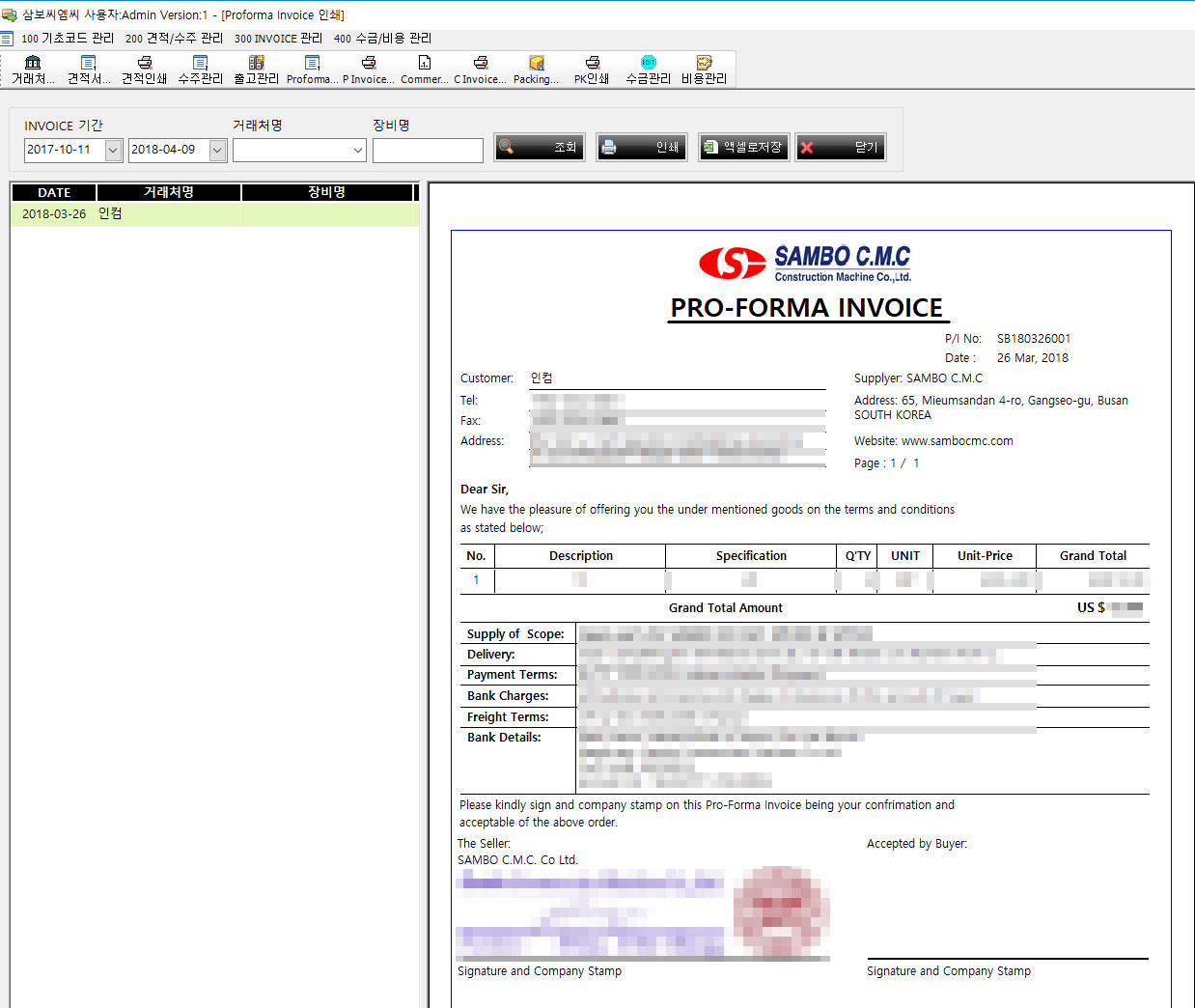Click the 장비명 input field
The height and width of the screenshot is (1008, 1195).
point(428,151)
